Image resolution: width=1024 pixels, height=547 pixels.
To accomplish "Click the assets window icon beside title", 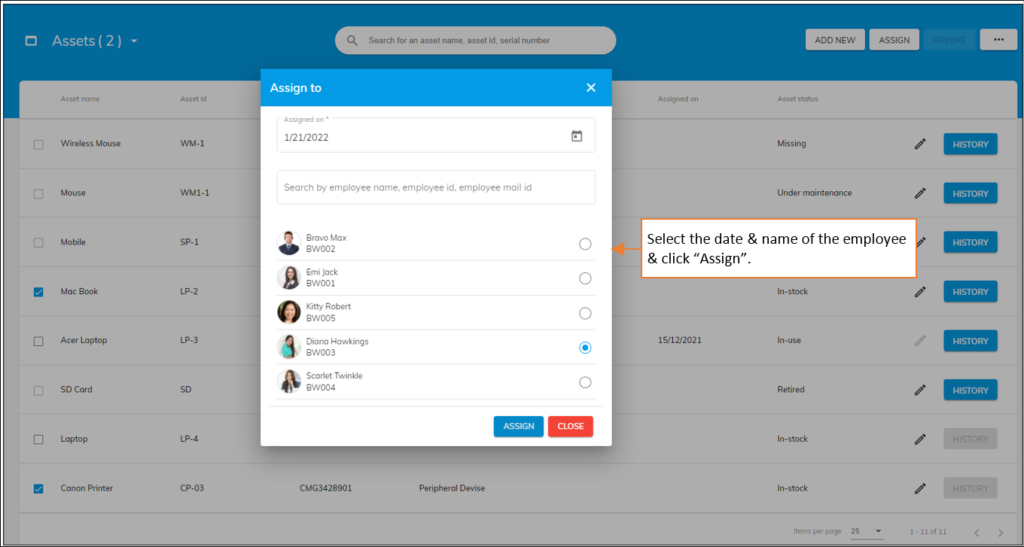I will (x=31, y=41).
